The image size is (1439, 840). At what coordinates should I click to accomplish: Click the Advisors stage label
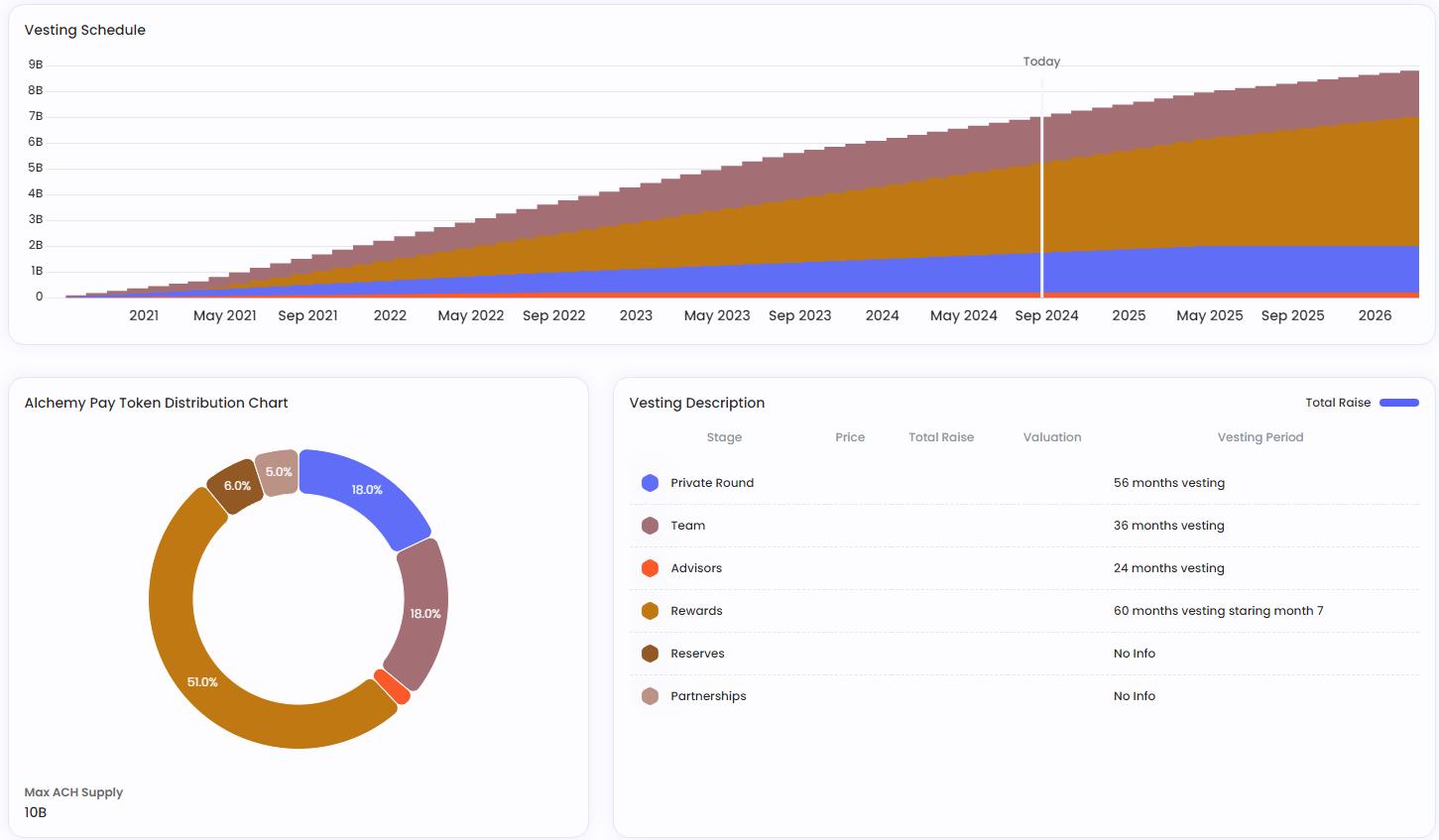coord(696,568)
